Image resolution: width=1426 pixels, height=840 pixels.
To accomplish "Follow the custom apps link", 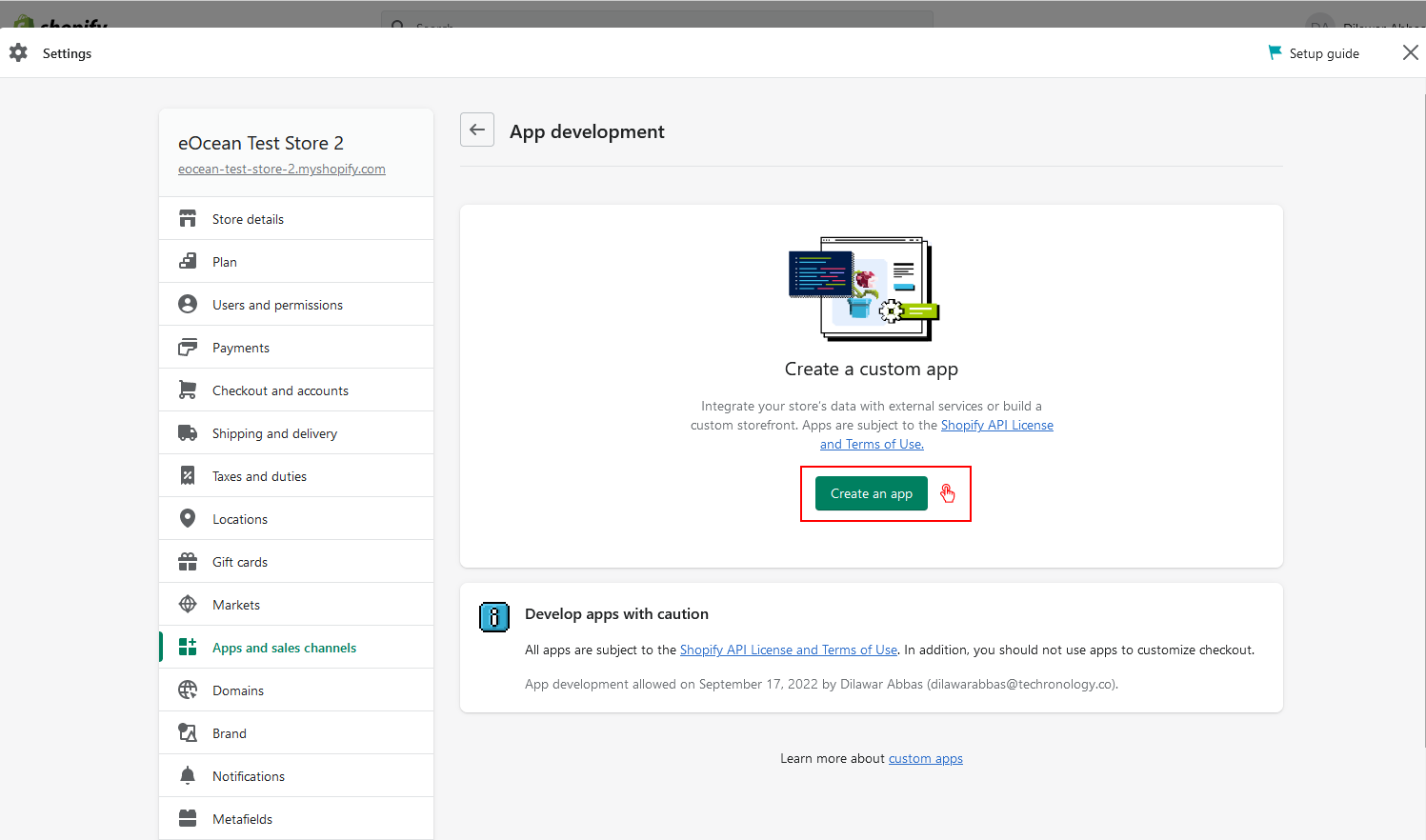I will click(x=925, y=759).
